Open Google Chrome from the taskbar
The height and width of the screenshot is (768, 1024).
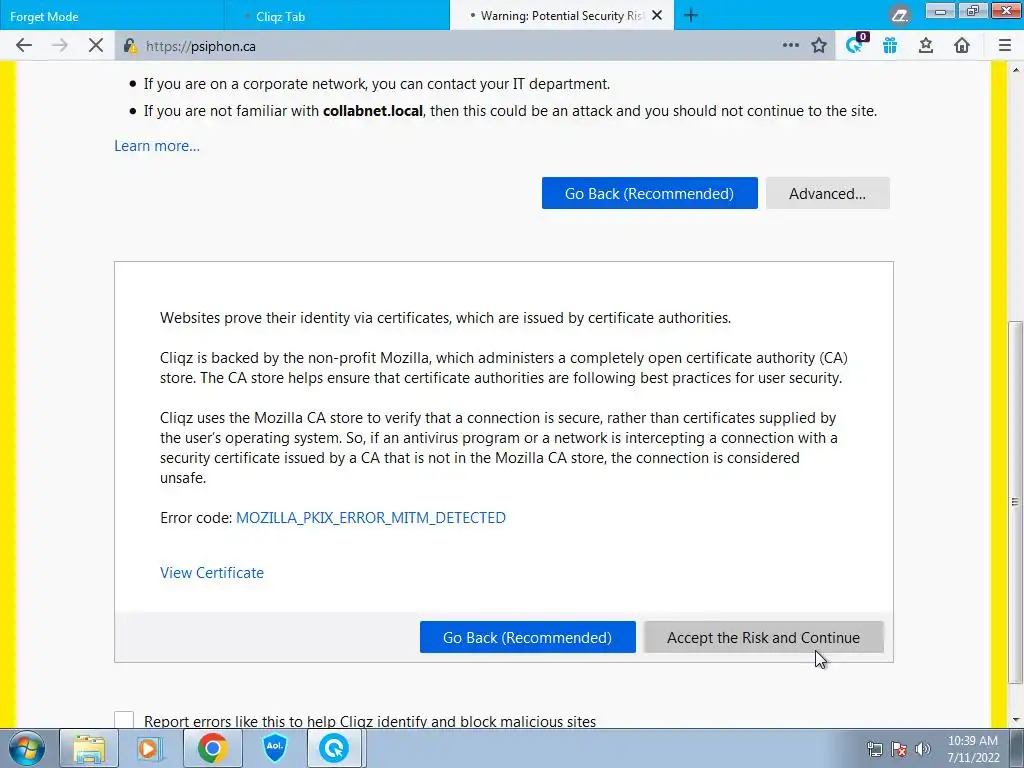(212, 748)
